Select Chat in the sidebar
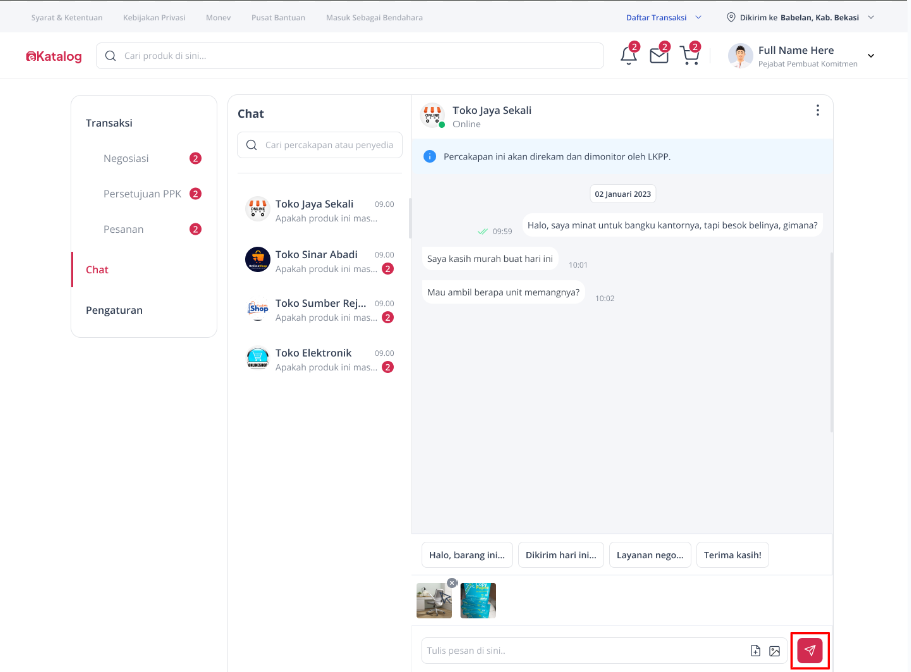911x672 pixels. [x=97, y=269]
